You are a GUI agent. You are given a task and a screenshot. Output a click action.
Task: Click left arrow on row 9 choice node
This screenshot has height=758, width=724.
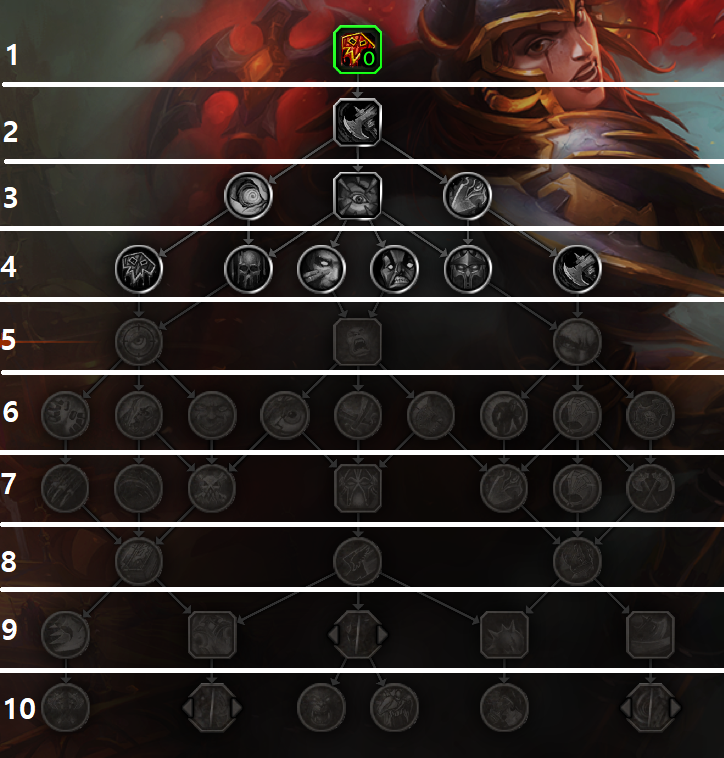(x=333, y=634)
